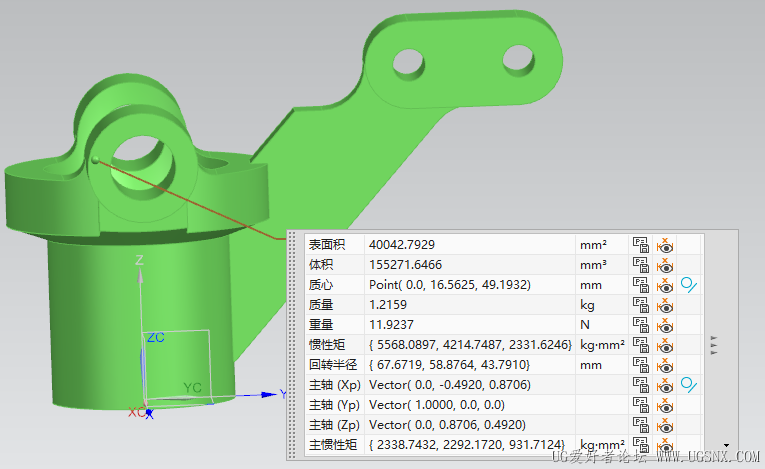Click the blue Y axis arrowhead

(268, 394)
